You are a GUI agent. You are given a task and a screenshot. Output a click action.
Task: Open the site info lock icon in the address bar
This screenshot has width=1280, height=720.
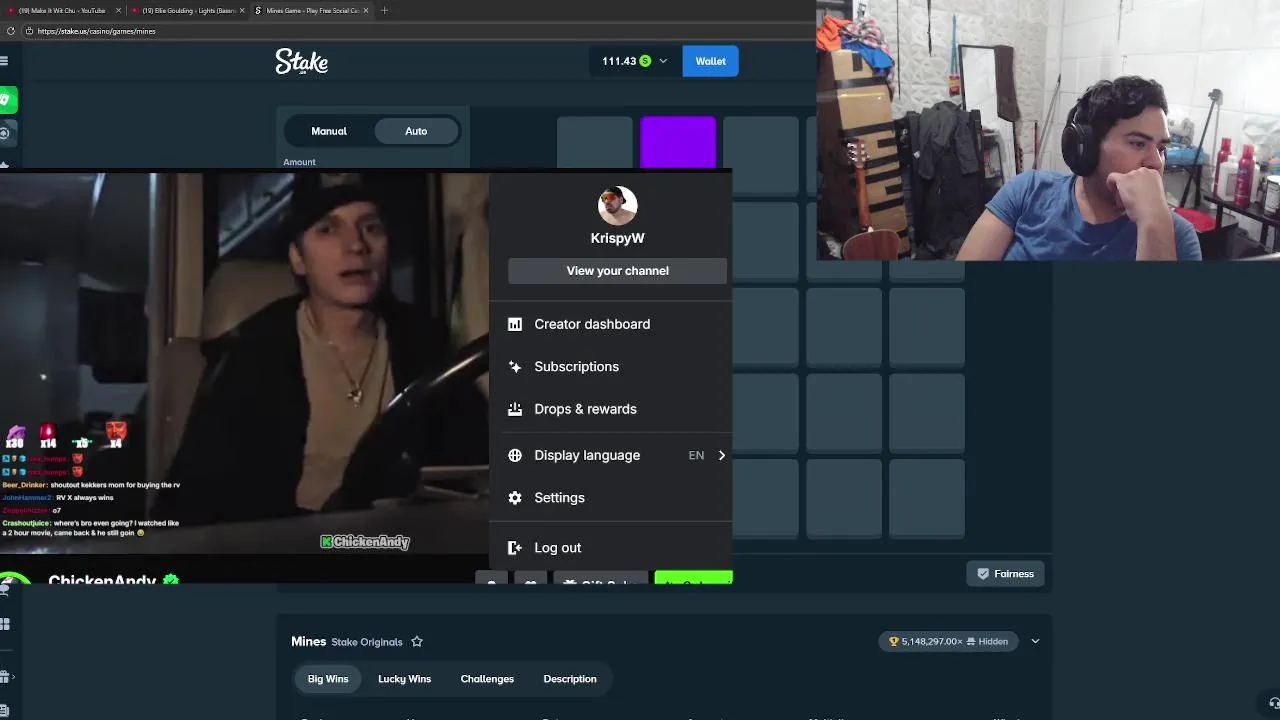click(29, 31)
